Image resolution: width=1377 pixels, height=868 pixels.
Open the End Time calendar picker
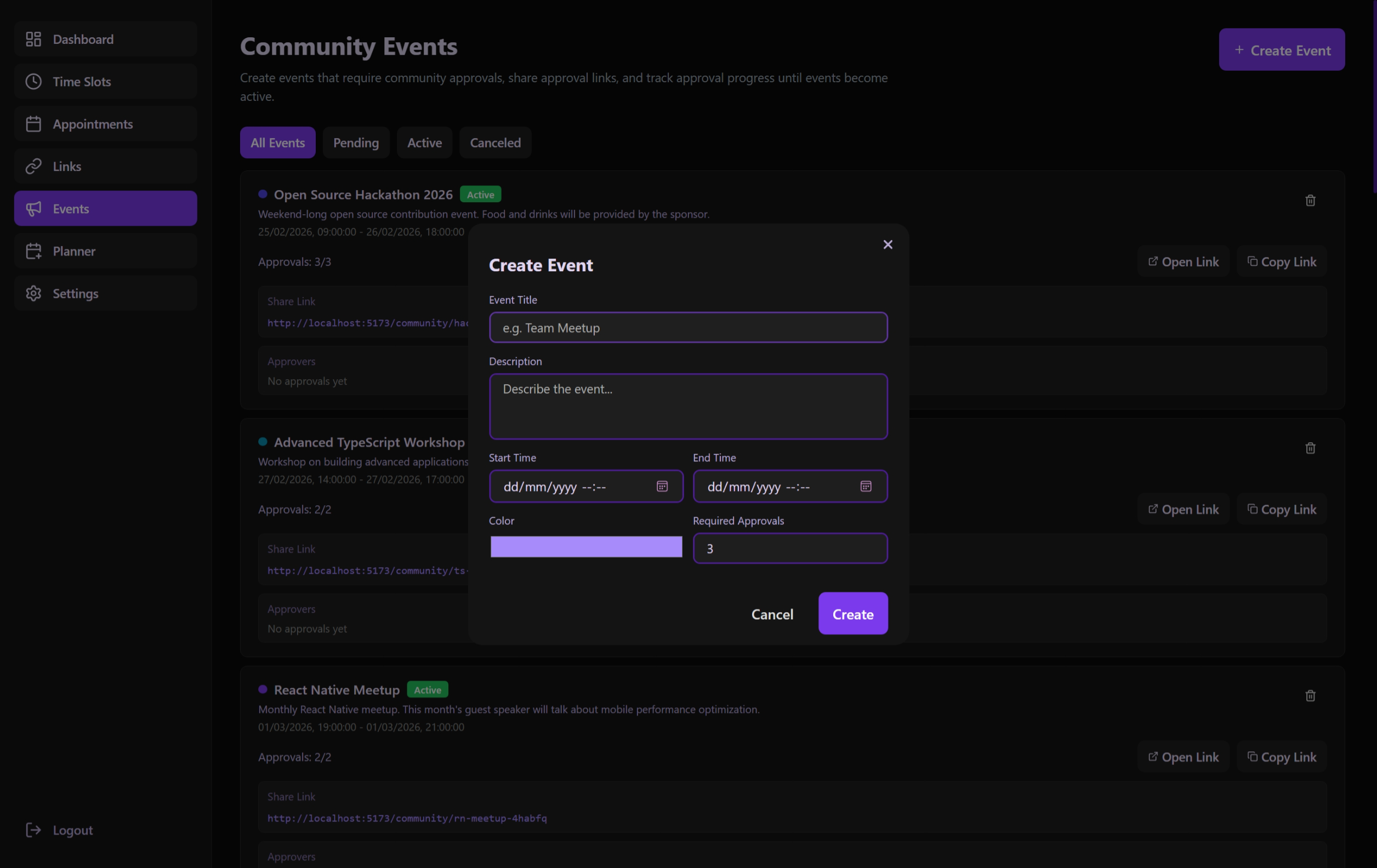click(x=866, y=487)
